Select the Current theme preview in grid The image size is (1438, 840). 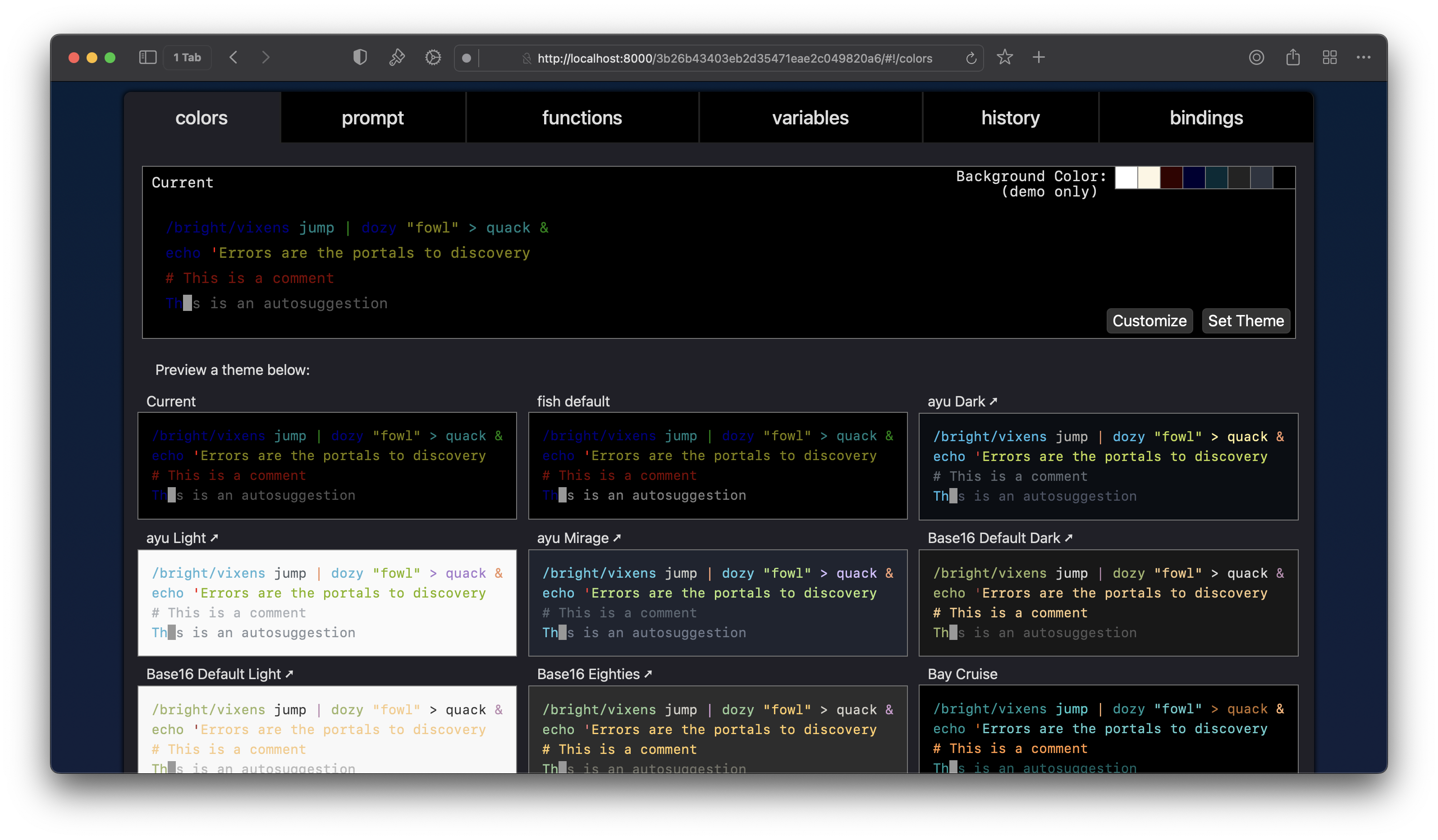tap(327, 466)
